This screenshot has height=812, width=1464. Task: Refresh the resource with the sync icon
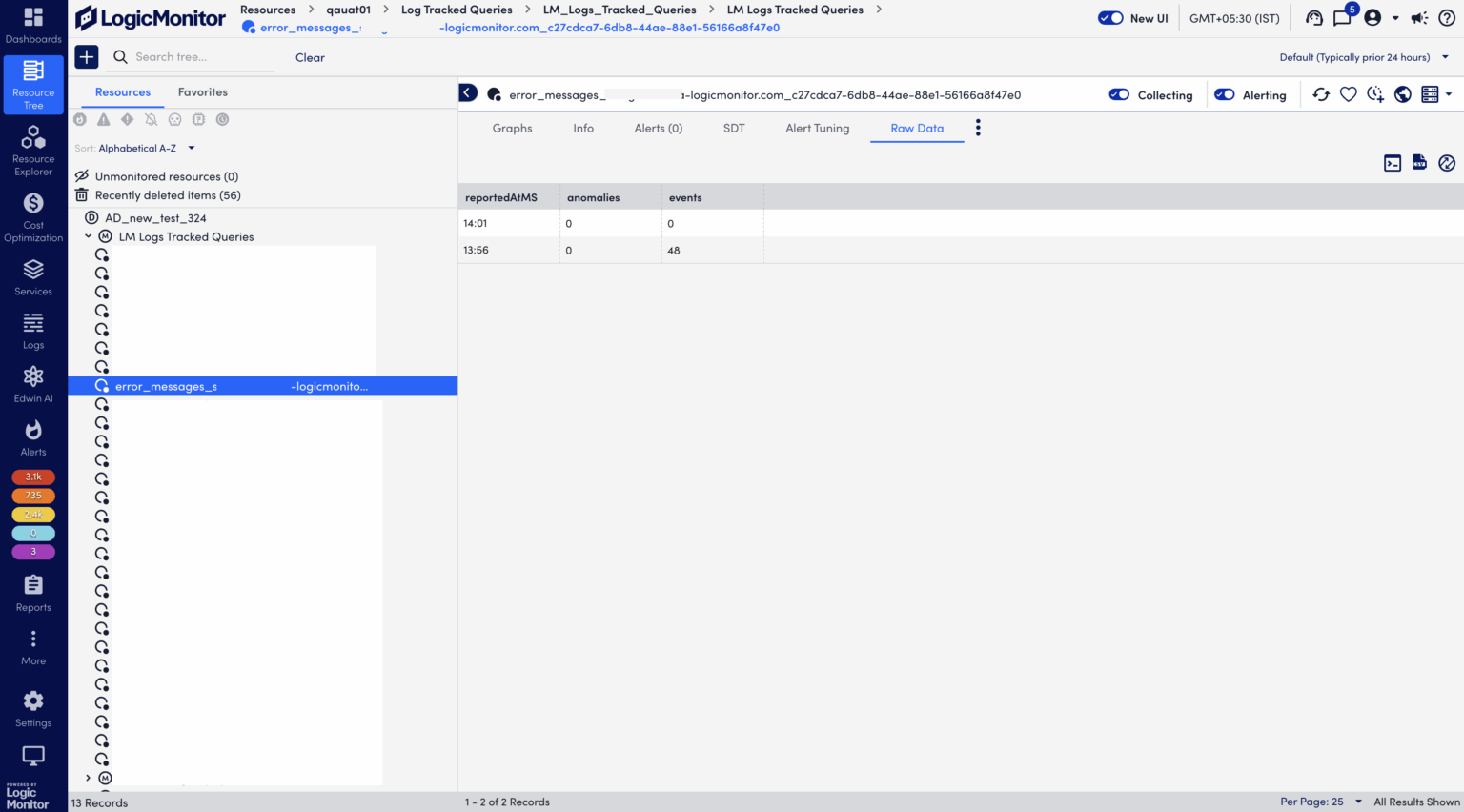(1321, 94)
